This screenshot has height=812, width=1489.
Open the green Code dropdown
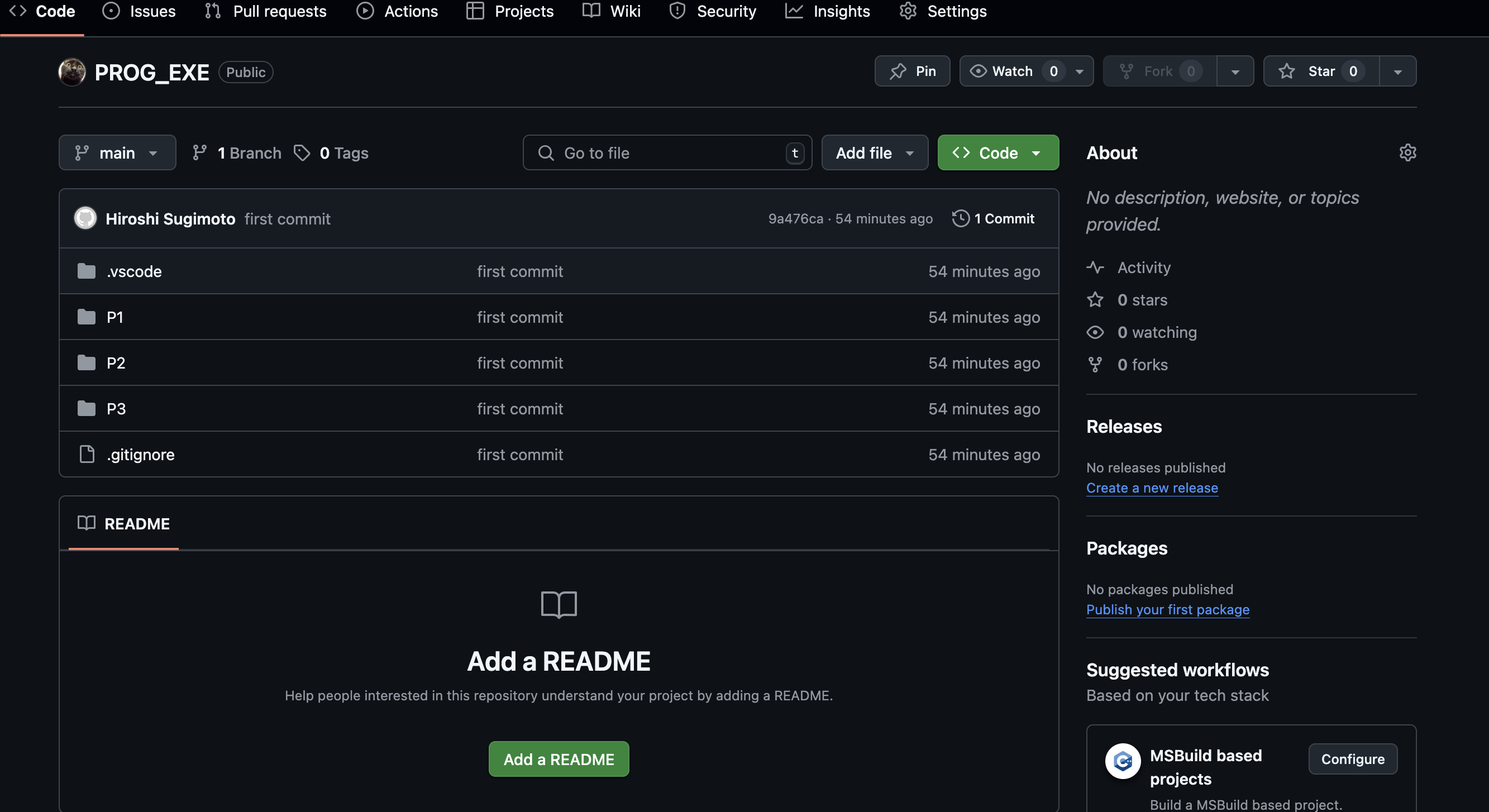998,152
